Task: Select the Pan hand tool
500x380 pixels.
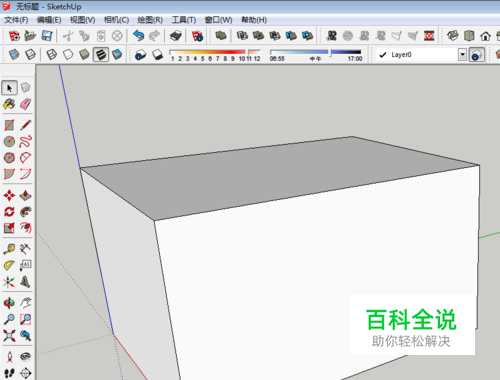Action: [26, 303]
